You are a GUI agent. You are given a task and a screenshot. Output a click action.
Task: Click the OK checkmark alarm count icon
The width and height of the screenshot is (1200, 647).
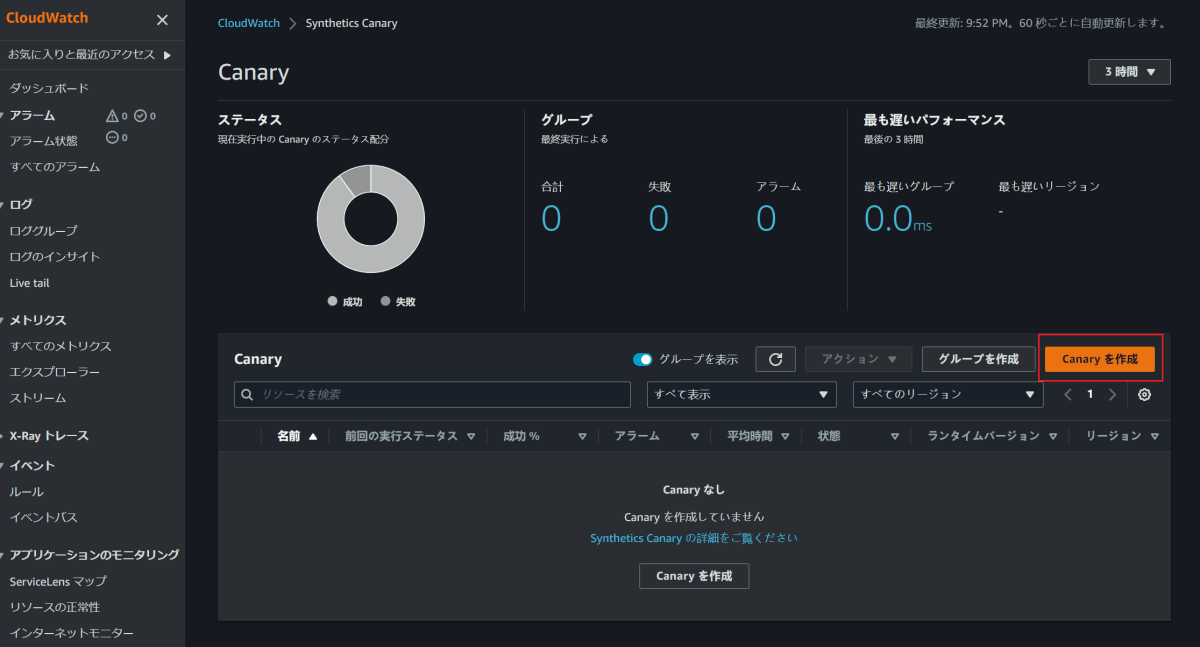click(x=141, y=116)
